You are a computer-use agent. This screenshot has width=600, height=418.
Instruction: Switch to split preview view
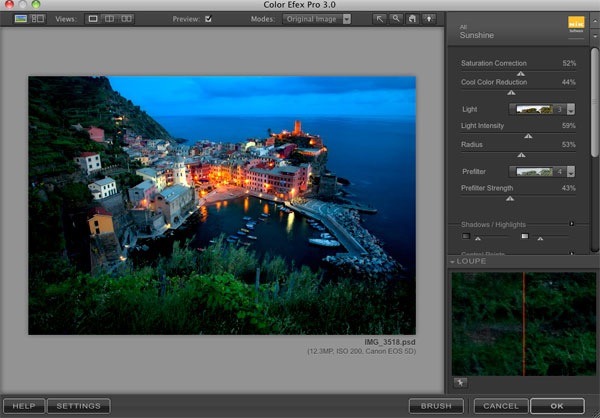coord(110,18)
